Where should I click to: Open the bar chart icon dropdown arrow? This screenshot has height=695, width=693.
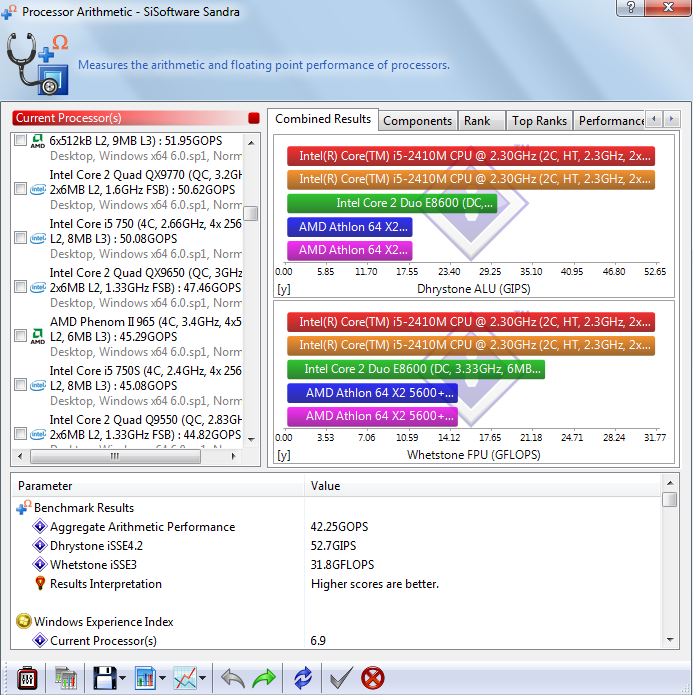tap(162, 678)
